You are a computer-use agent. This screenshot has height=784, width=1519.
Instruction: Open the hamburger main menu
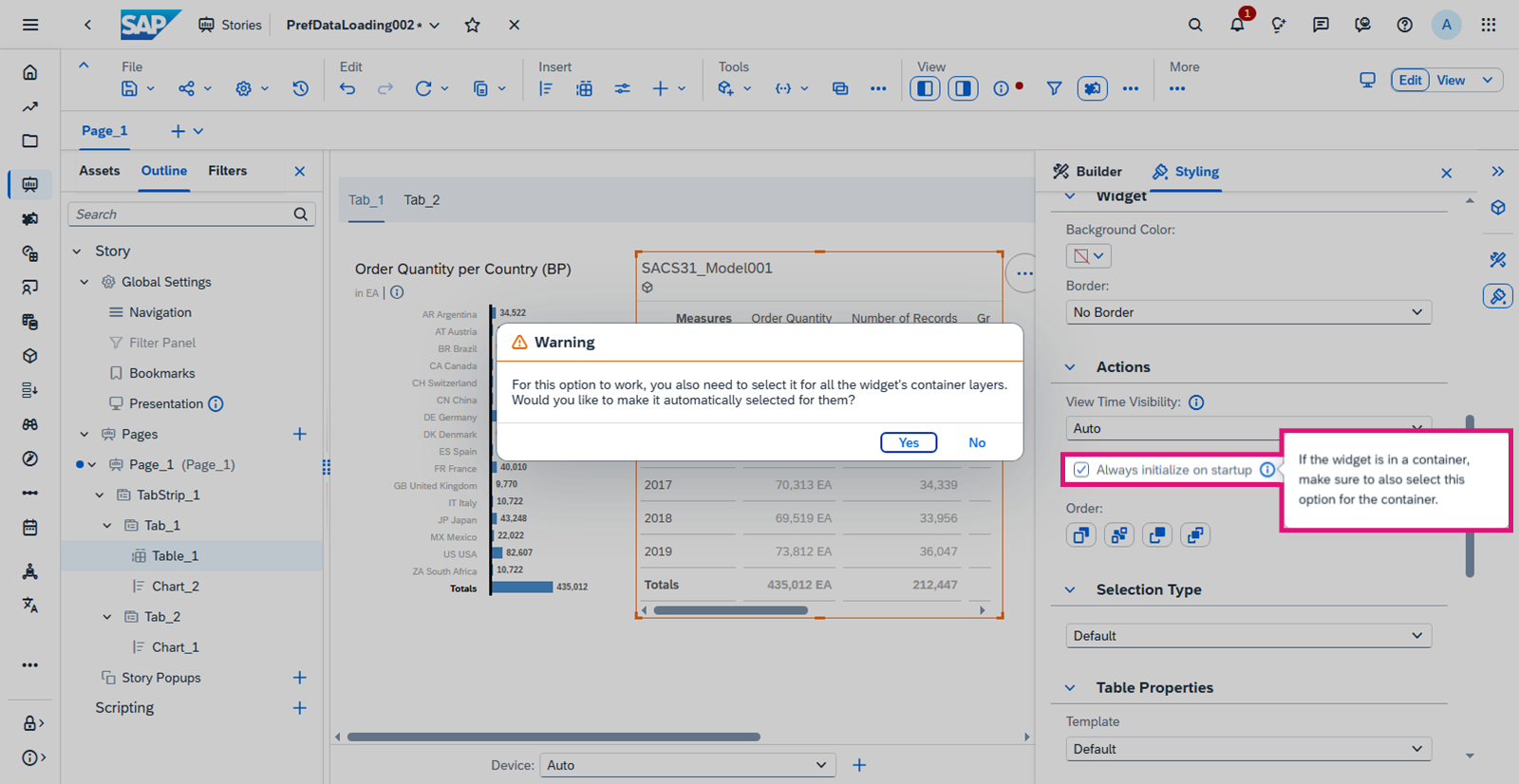click(30, 25)
